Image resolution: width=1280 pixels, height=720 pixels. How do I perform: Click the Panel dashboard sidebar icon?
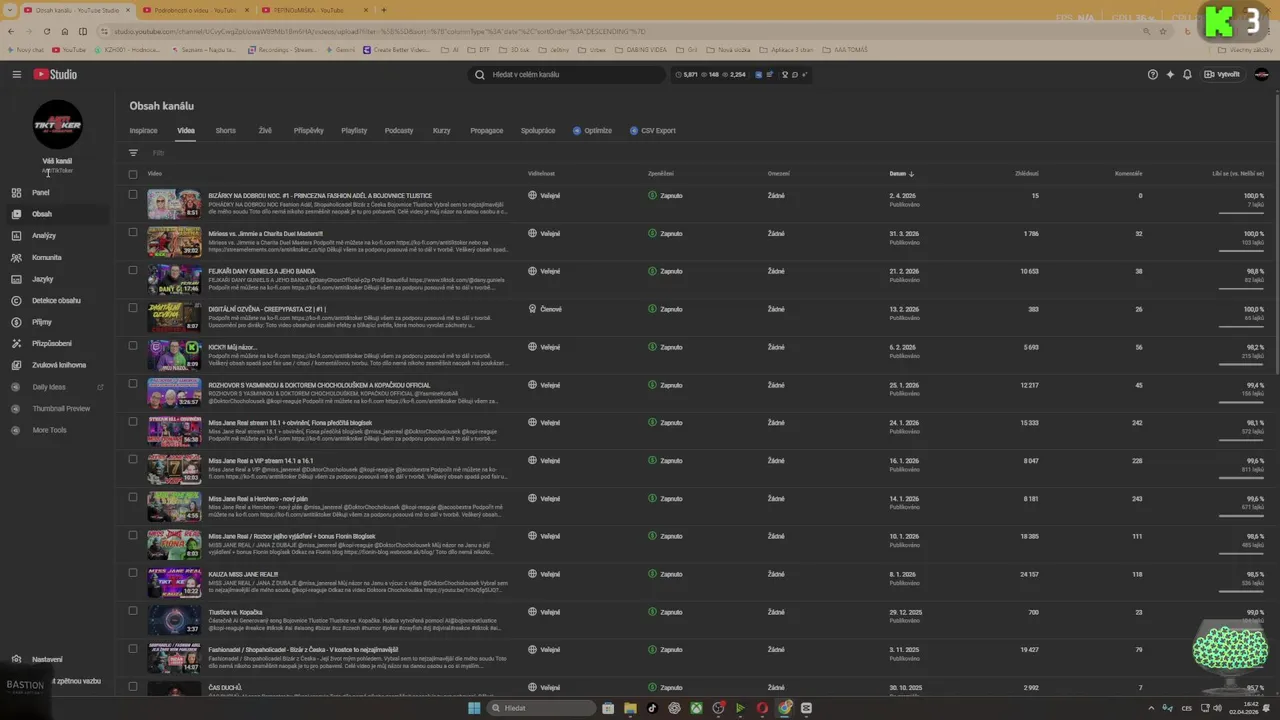(x=16, y=192)
